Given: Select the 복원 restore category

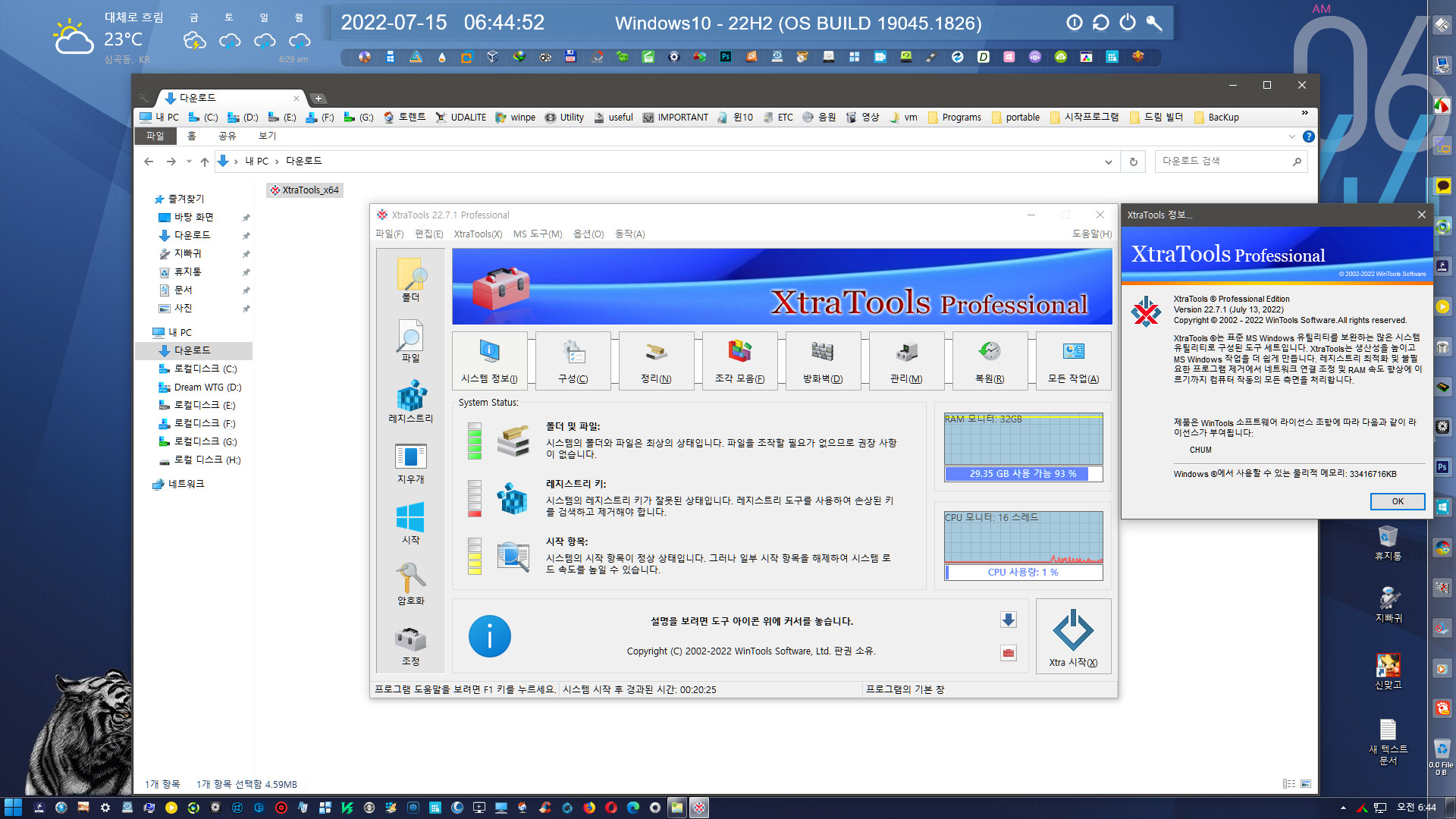Looking at the screenshot, I should 990,361.
